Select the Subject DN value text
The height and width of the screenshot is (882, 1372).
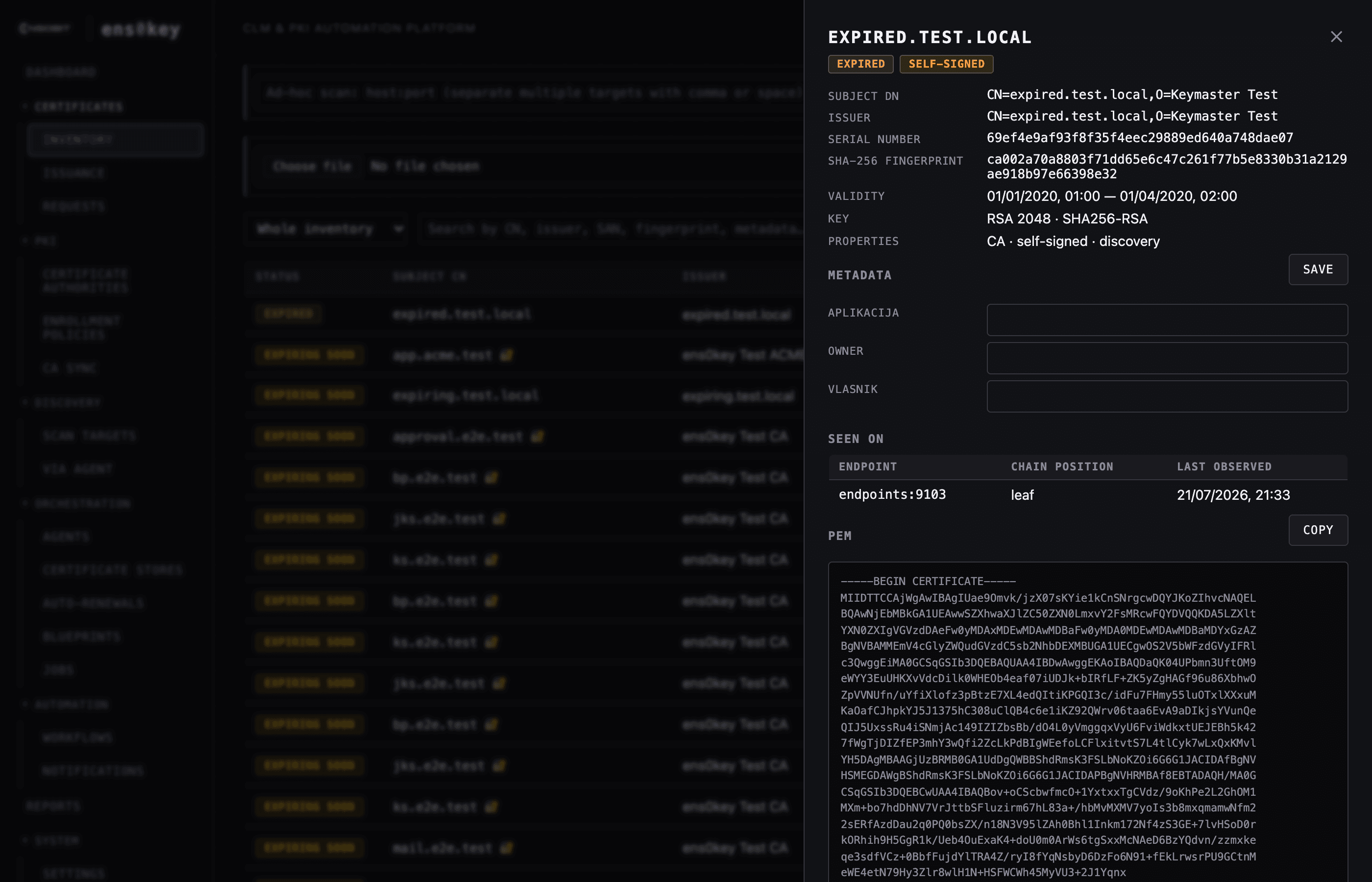point(1132,95)
